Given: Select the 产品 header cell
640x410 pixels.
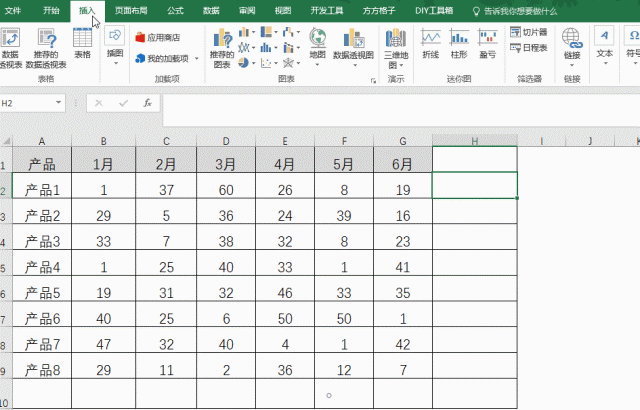Looking at the screenshot, I should (42, 160).
